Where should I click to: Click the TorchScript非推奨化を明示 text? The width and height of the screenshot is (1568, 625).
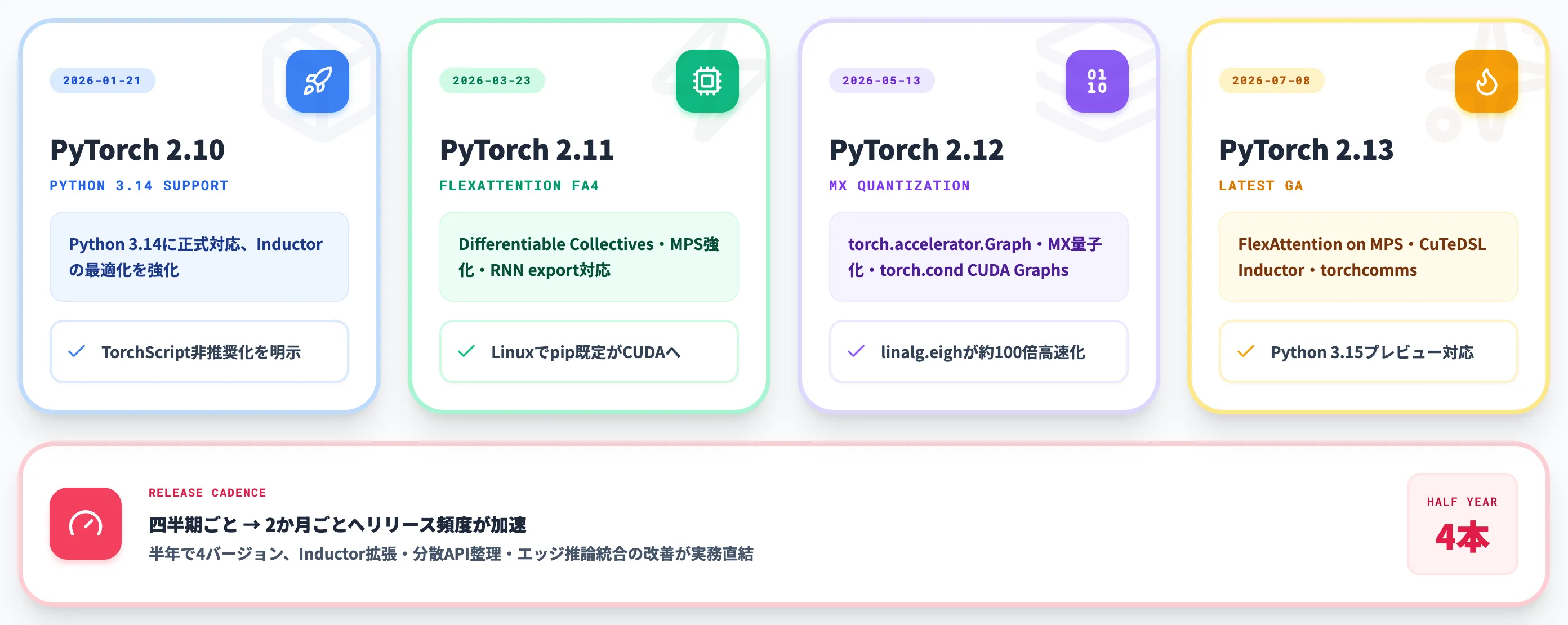click(201, 352)
